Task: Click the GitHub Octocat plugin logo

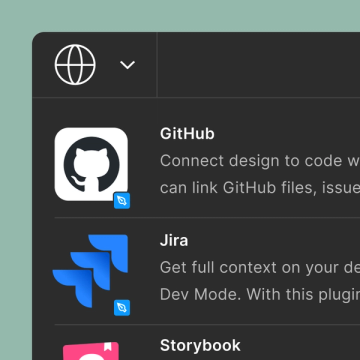Action: (x=91, y=164)
